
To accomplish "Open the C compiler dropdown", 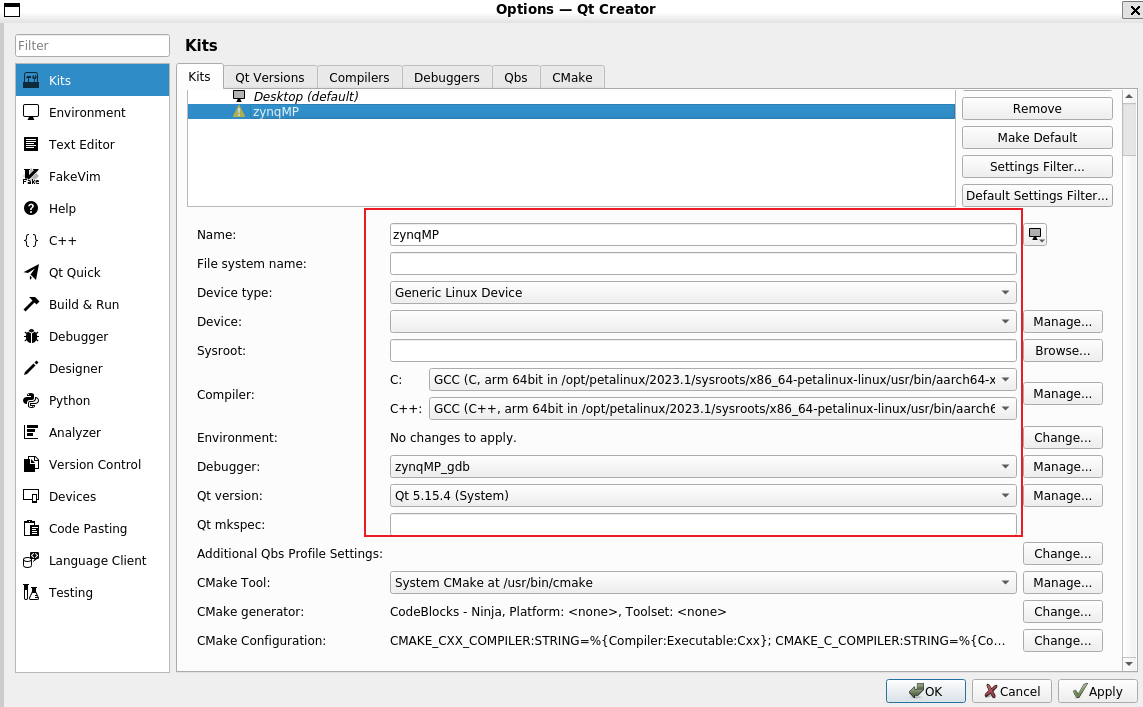I will coord(722,380).
